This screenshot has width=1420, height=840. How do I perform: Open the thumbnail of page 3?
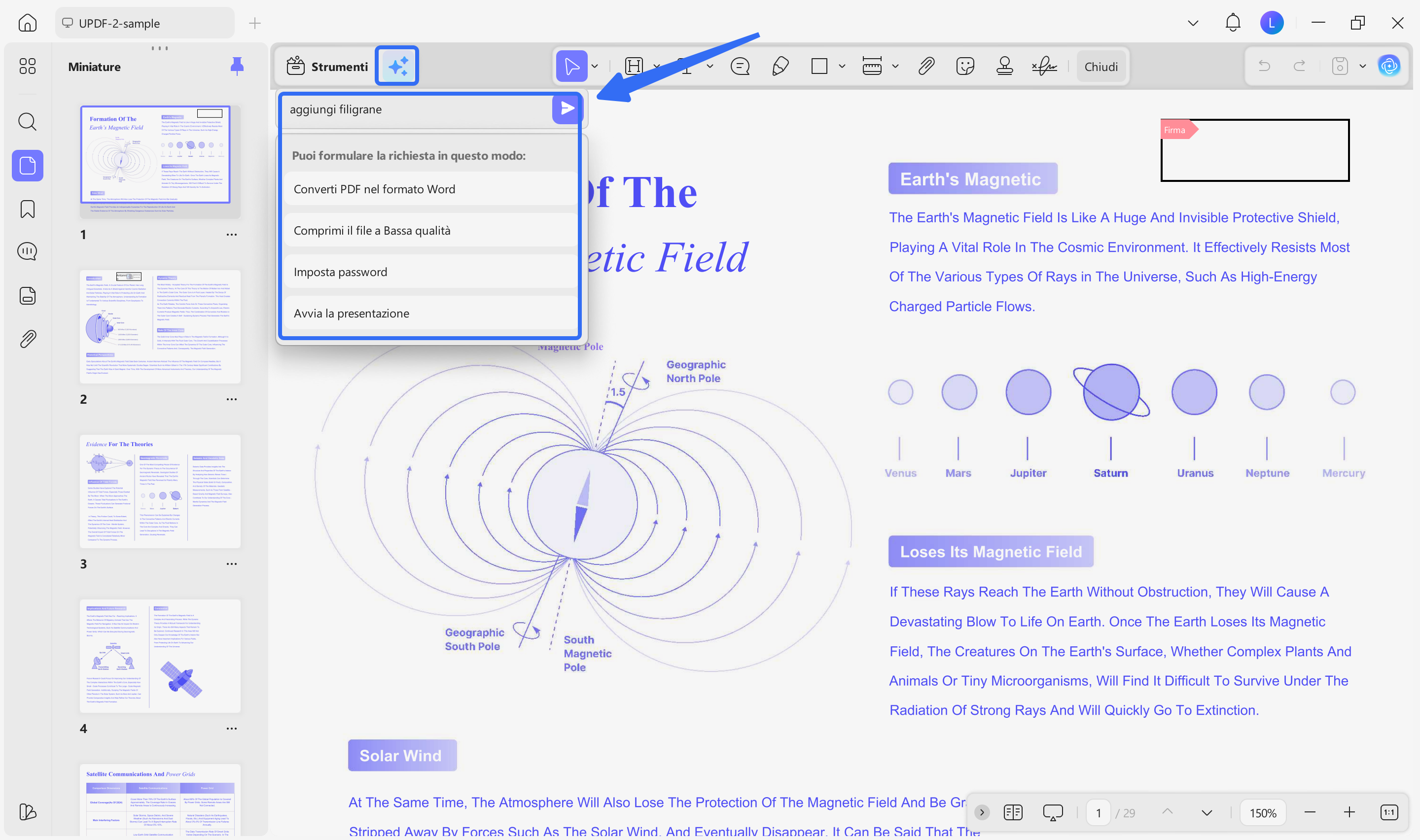tap(160, 491)
